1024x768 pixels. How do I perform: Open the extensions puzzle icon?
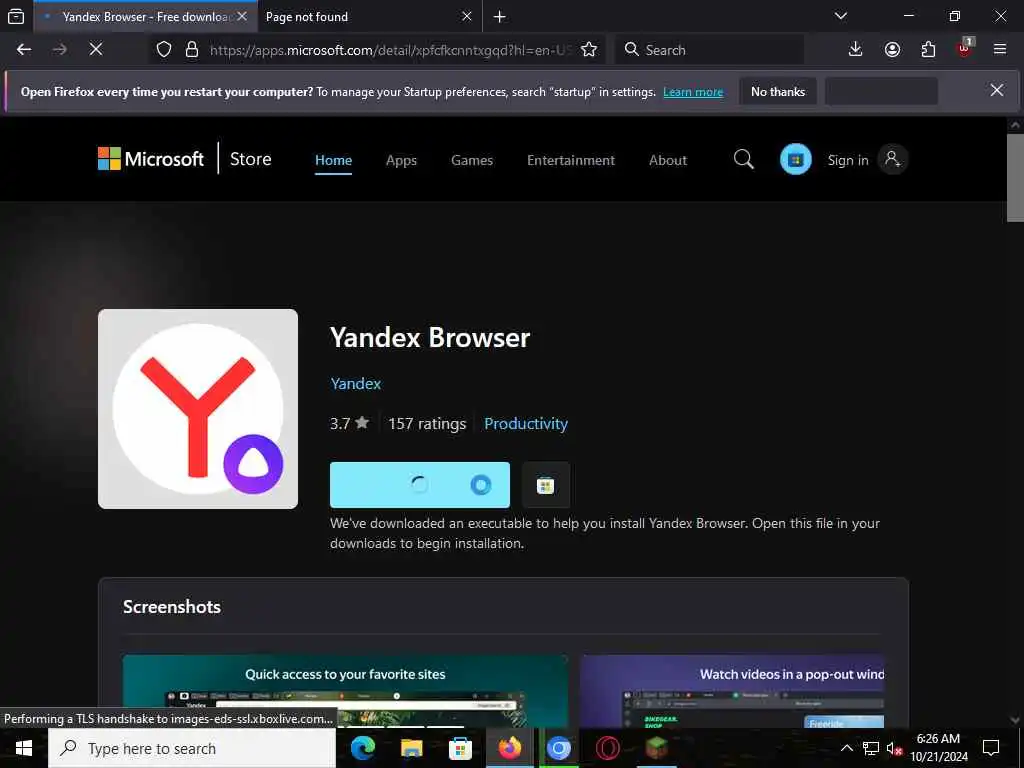pyautogui.click(x=928, y=50)
